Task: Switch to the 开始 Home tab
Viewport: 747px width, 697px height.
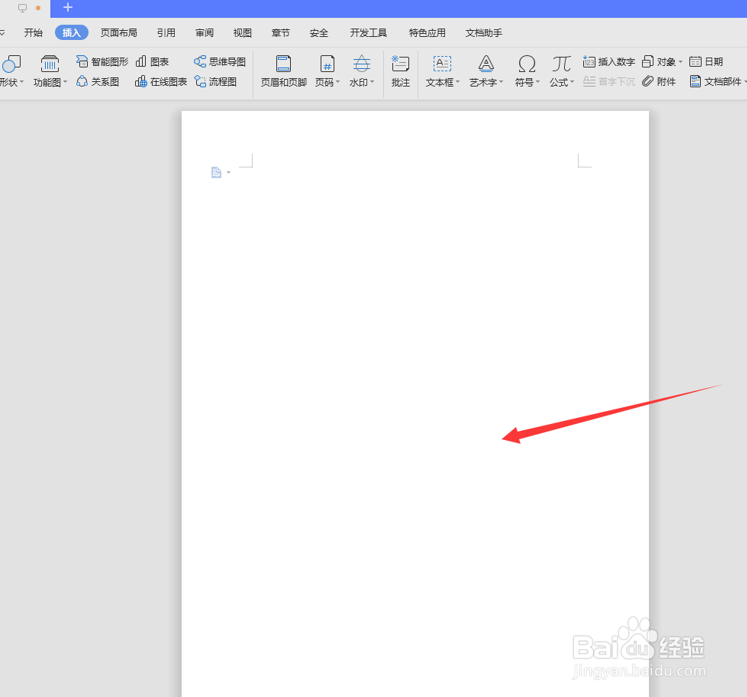Action: [x=33, y=32]
